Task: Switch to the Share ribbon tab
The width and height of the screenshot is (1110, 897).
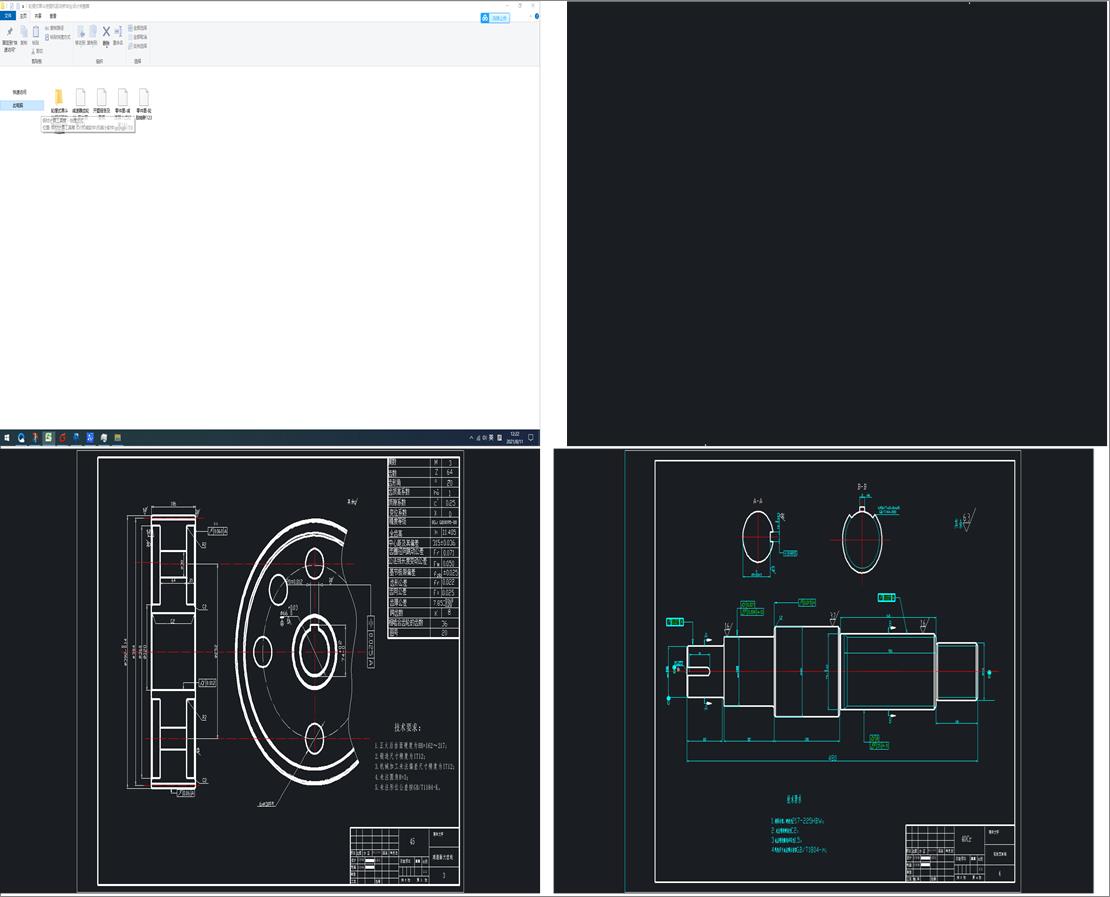Action: coord(38,16)
